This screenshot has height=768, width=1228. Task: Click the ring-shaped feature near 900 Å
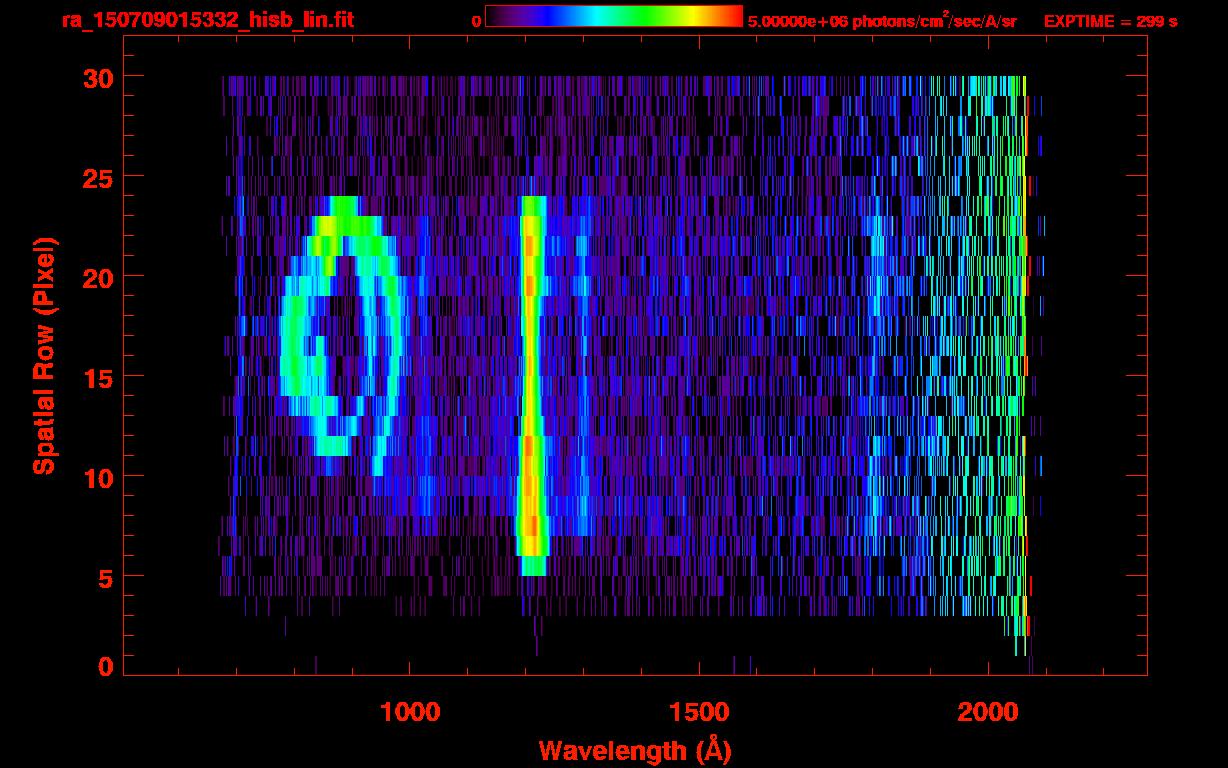(341, 335)
